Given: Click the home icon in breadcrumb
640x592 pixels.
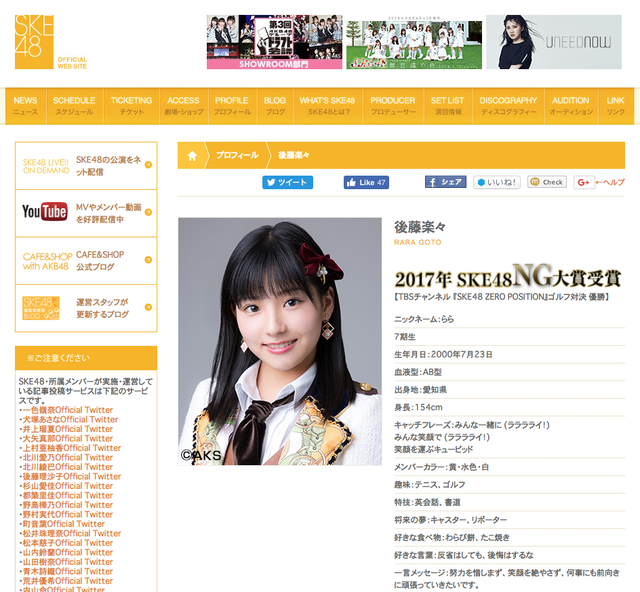Looking at the screenshot, I should point(192,156).
